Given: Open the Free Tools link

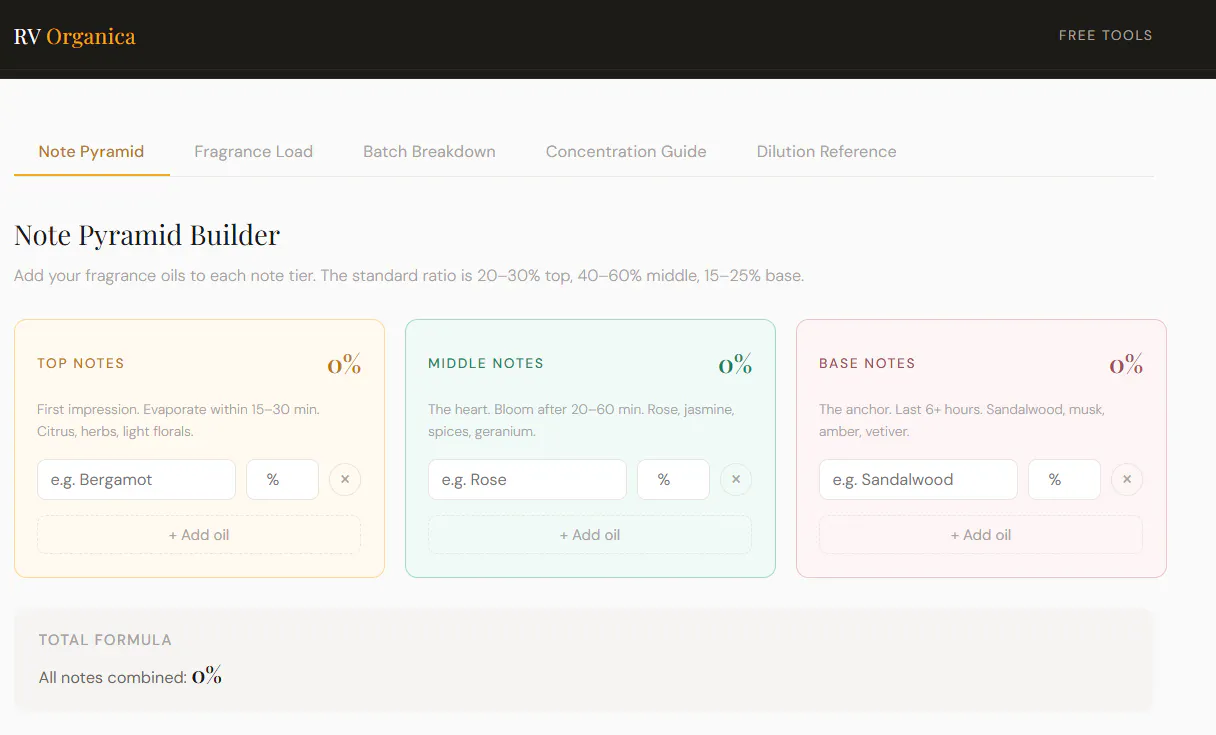Looking at the screenshot, I should [1105, 35].
